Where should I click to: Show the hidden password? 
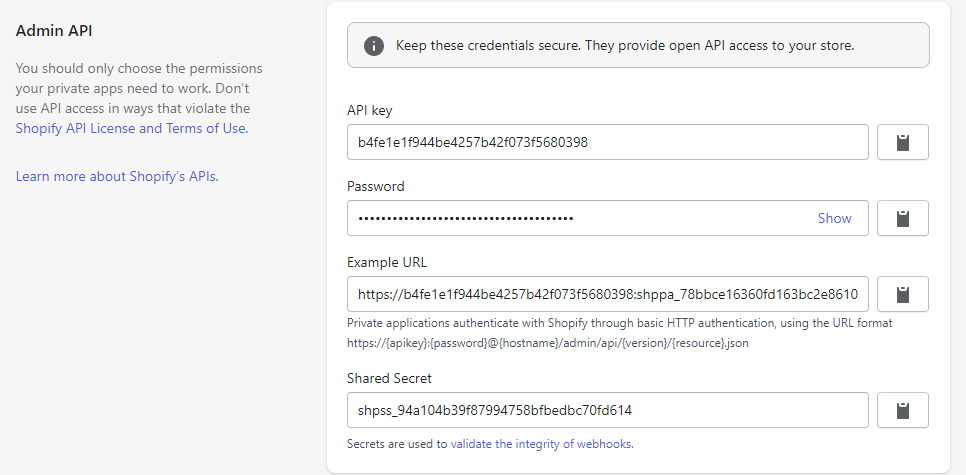click(x=834, y=218)
